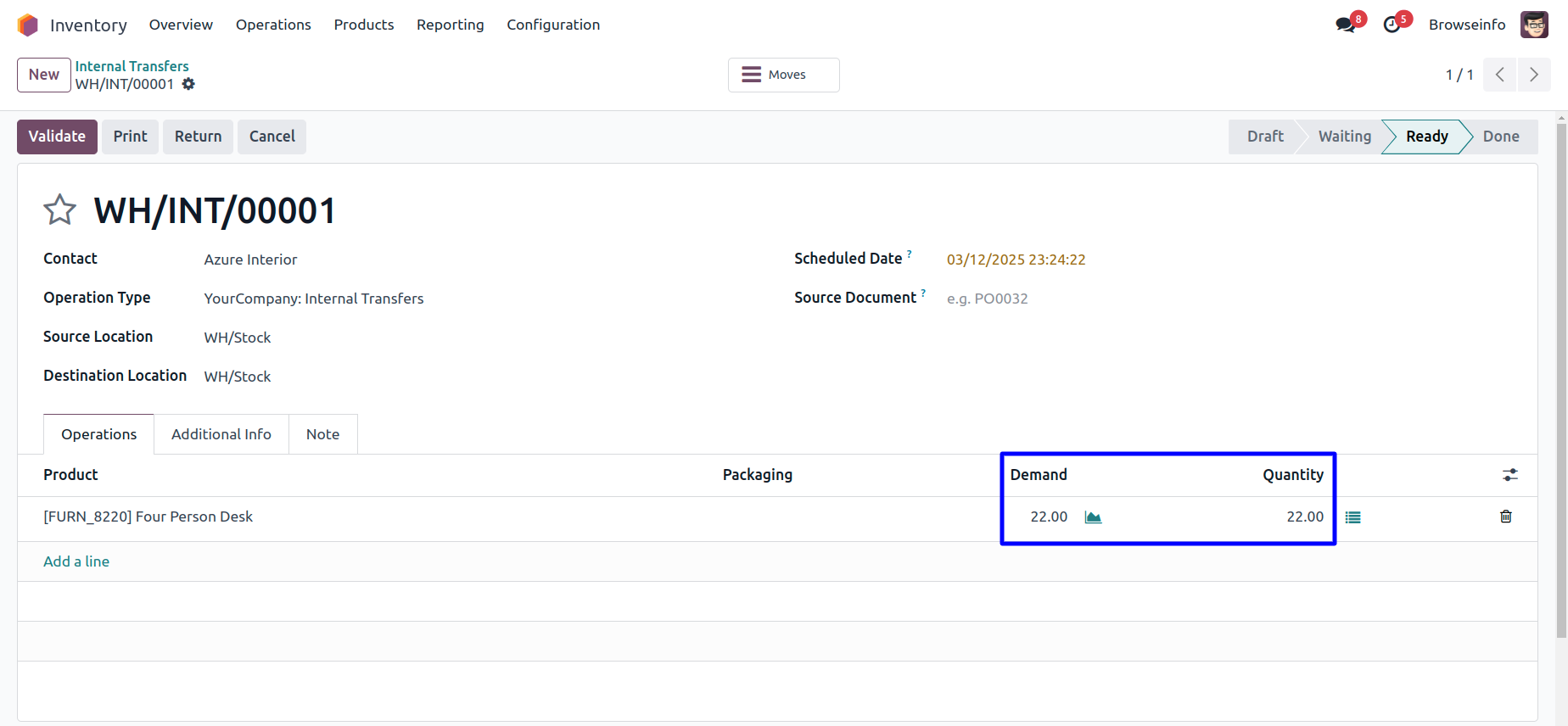This screenshot has height=726, width=1568.
Task: Expand the Configuration menu
Action: tap(552, 25)
